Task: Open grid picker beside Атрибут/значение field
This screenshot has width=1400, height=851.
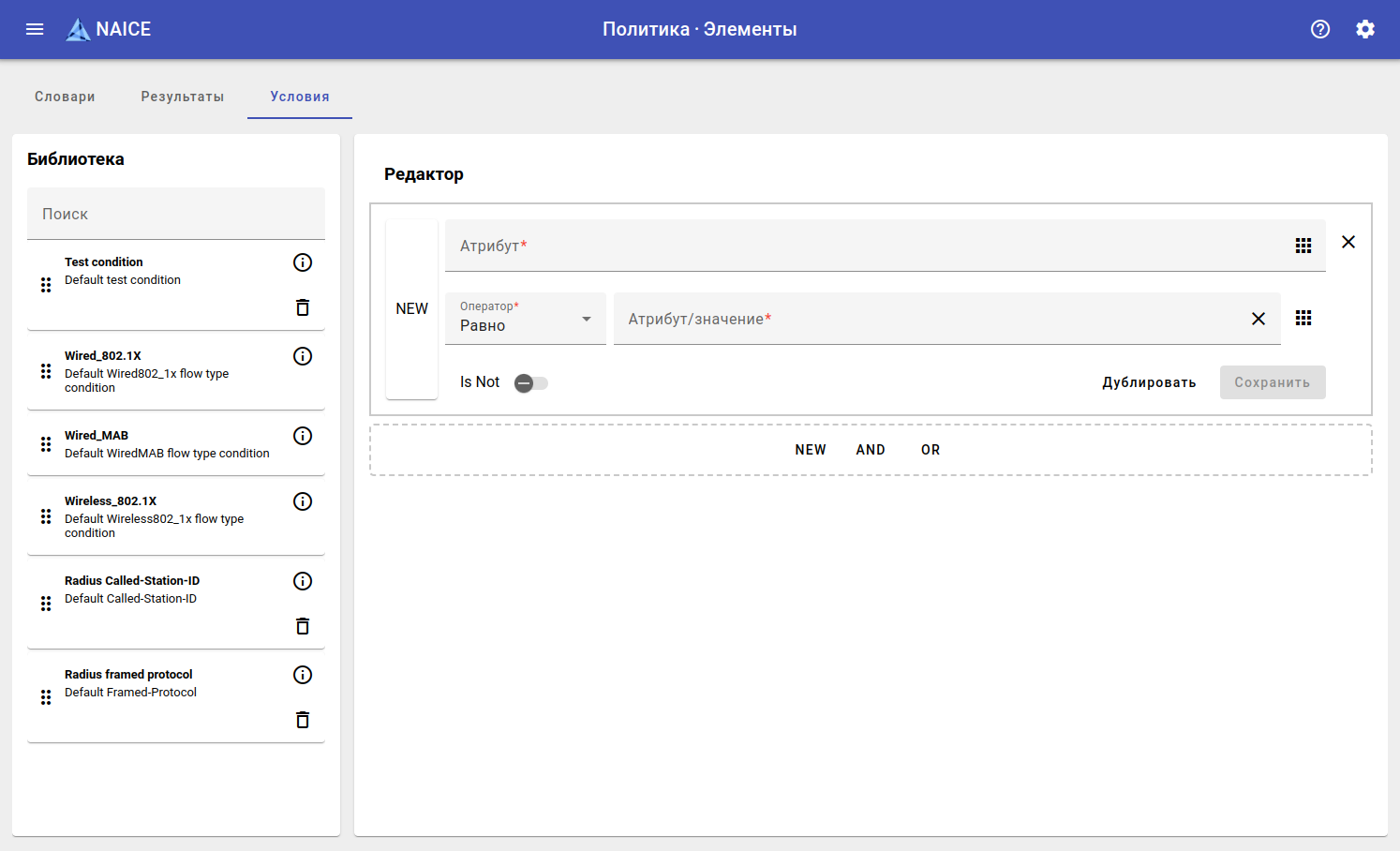Action: click(1303, 319)
